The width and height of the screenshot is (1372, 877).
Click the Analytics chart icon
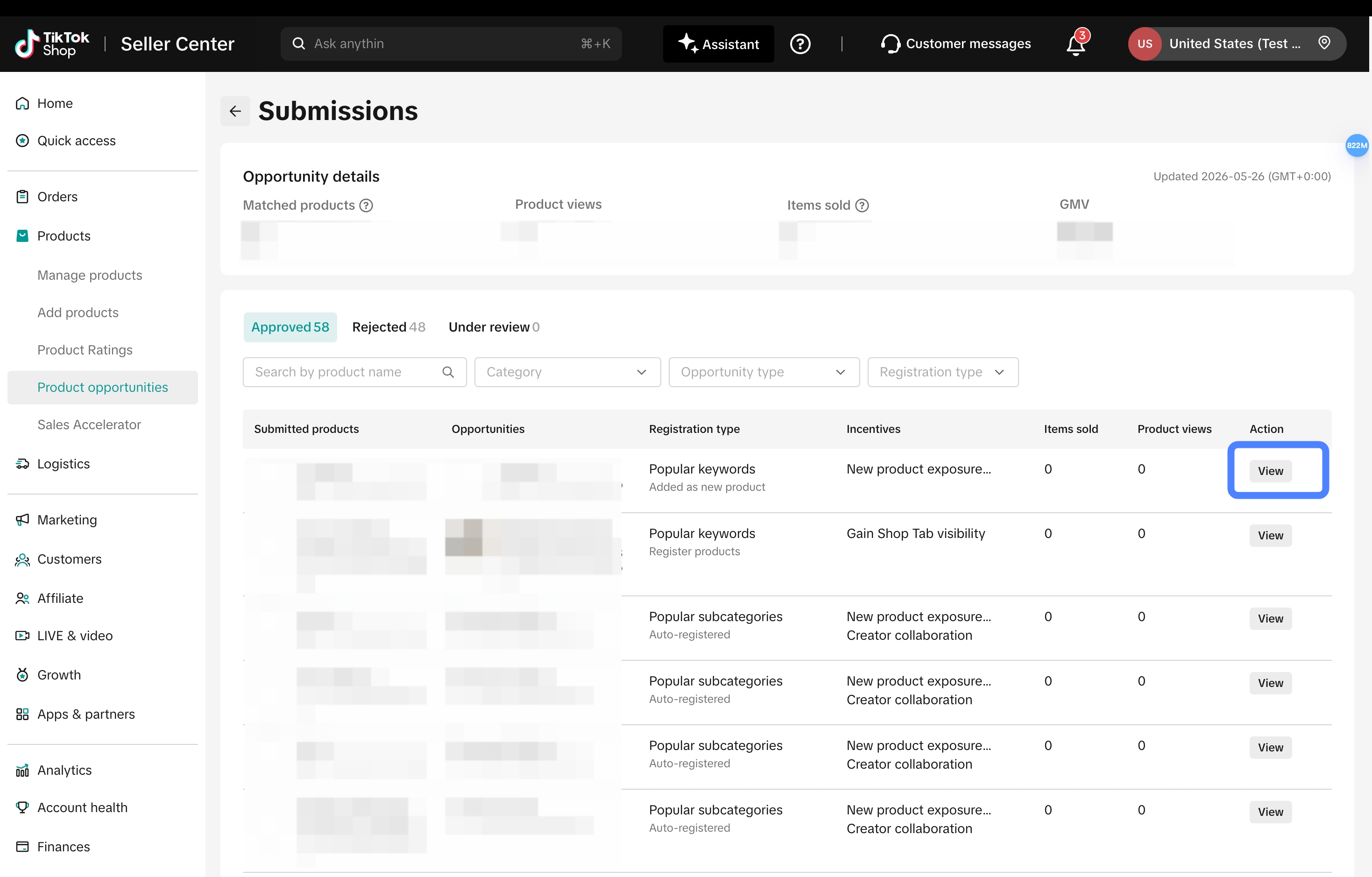22,770
